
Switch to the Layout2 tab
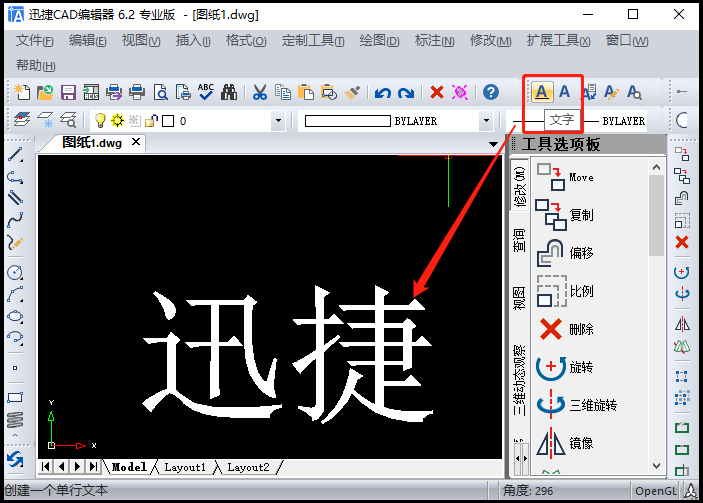[248, 467]
